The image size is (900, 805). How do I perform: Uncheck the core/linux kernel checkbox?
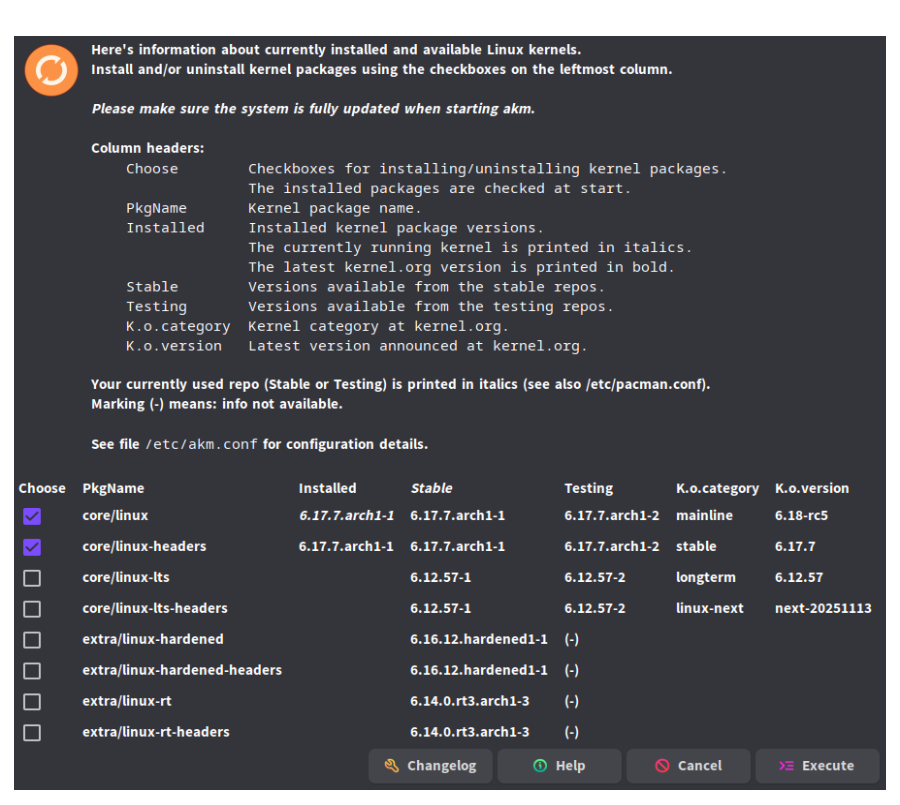pyautogui.click(x=32, y=516)
